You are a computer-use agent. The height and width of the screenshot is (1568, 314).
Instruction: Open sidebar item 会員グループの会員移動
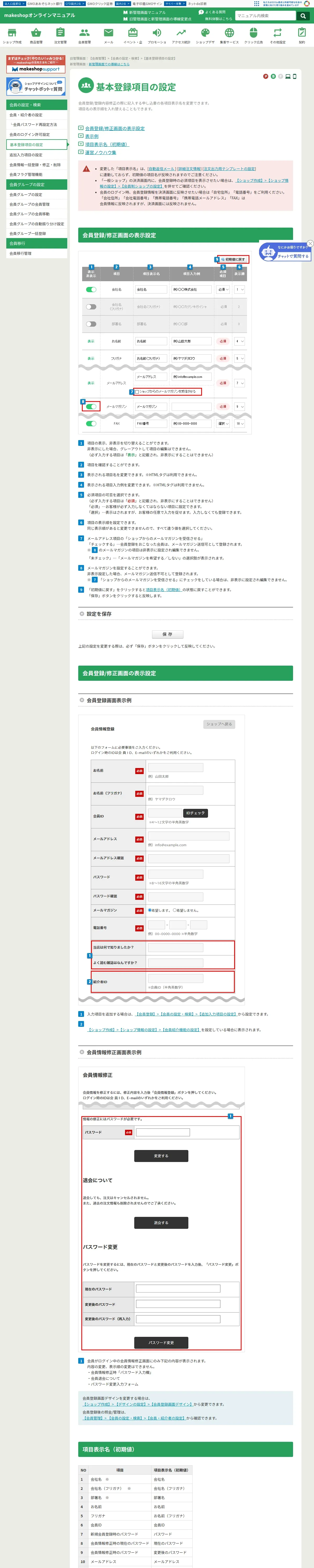pos(37,214)
